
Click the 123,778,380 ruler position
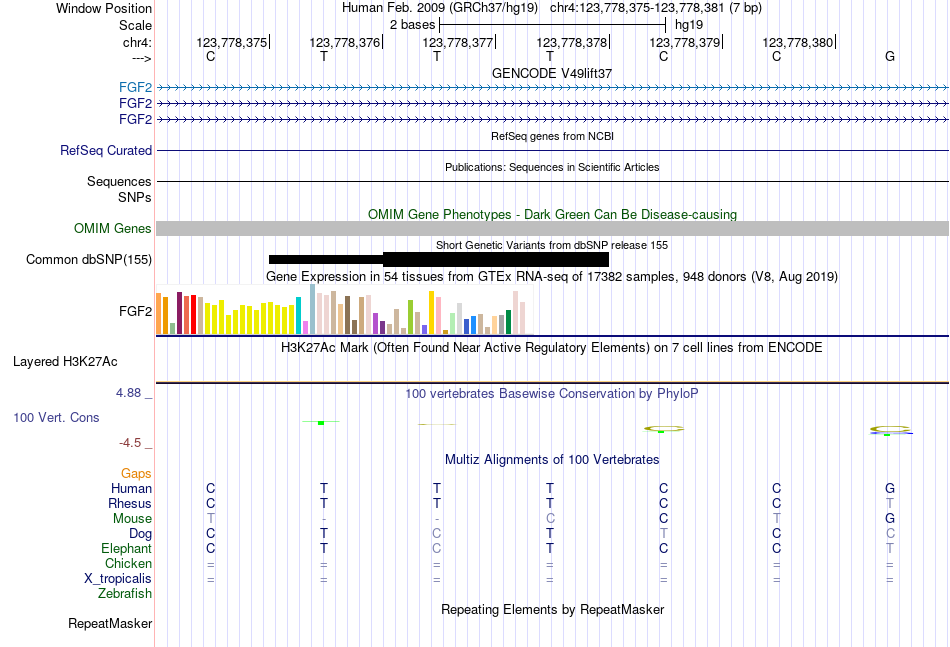coord(797,42)
